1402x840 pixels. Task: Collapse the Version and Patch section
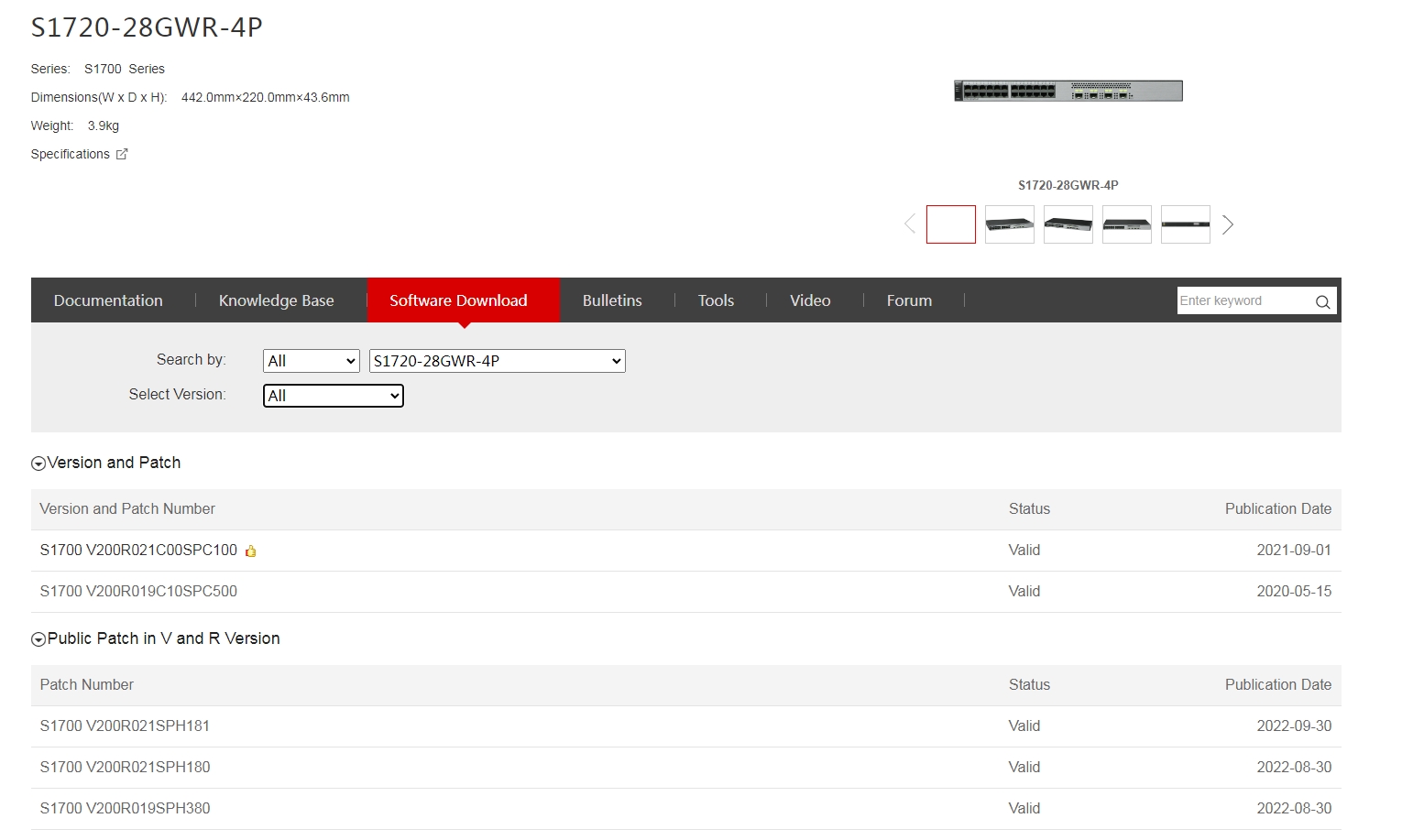pyautogui.click(x=38, y=464)
